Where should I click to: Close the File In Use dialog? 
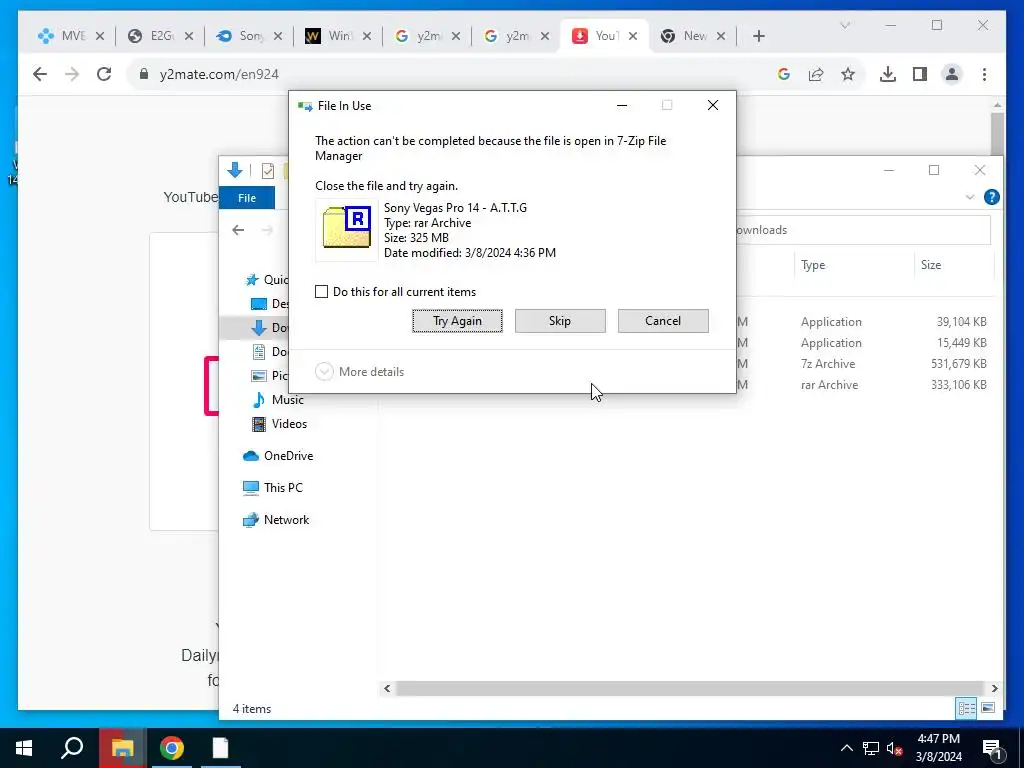coord(712,105)
